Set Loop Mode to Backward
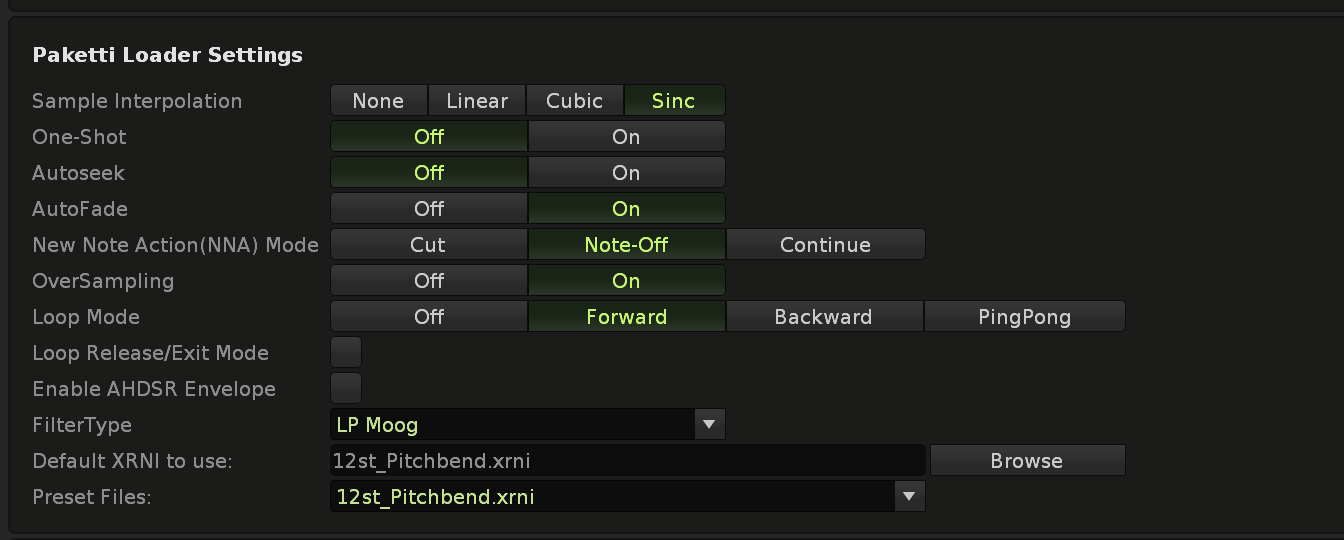1344x540 pixels. pyautogui.click(x=823, y=317)
